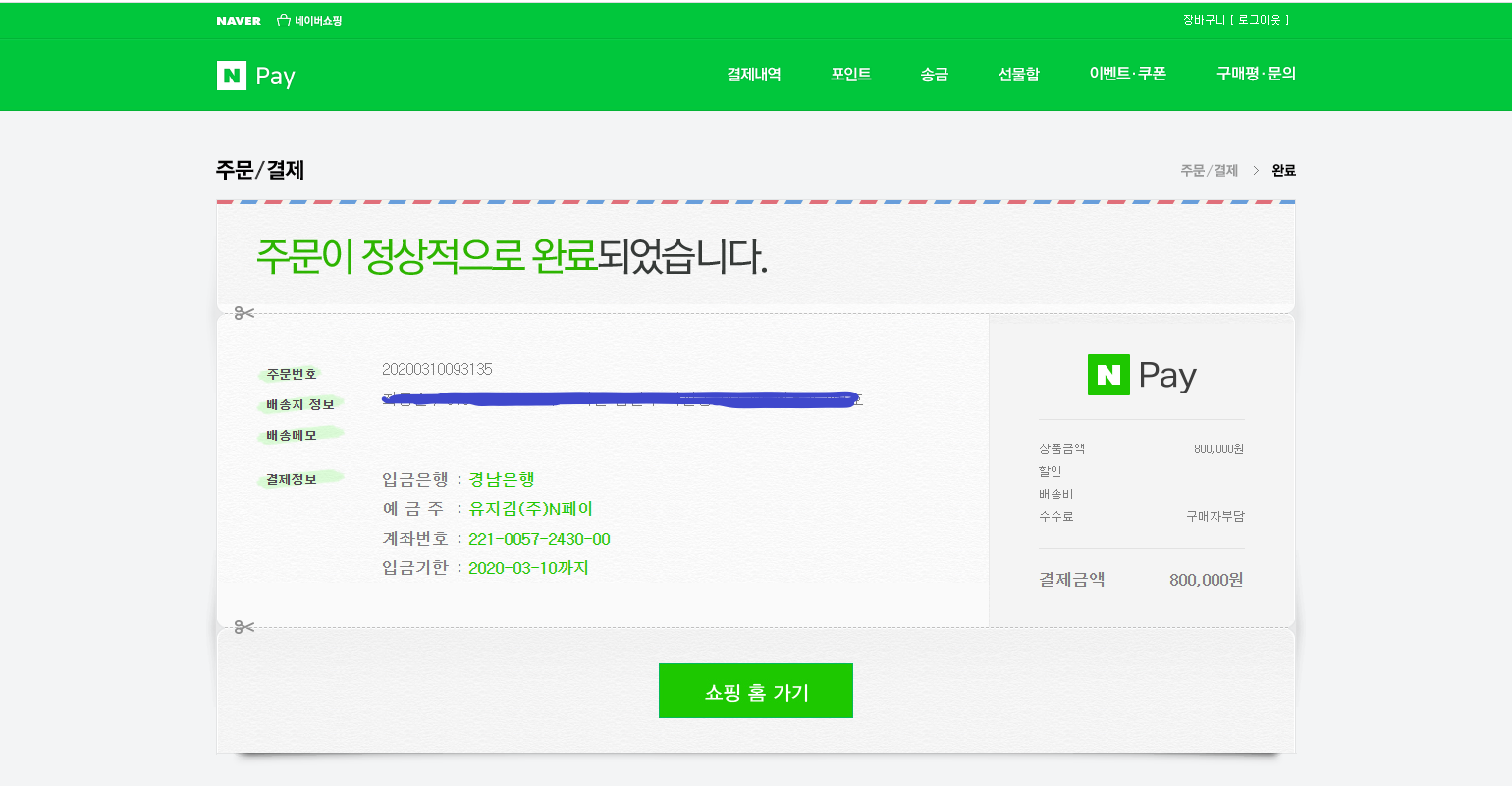Select deposit deadline 2020-03-10까지
Screen dimensions: 1512x786
coord(528,568)
